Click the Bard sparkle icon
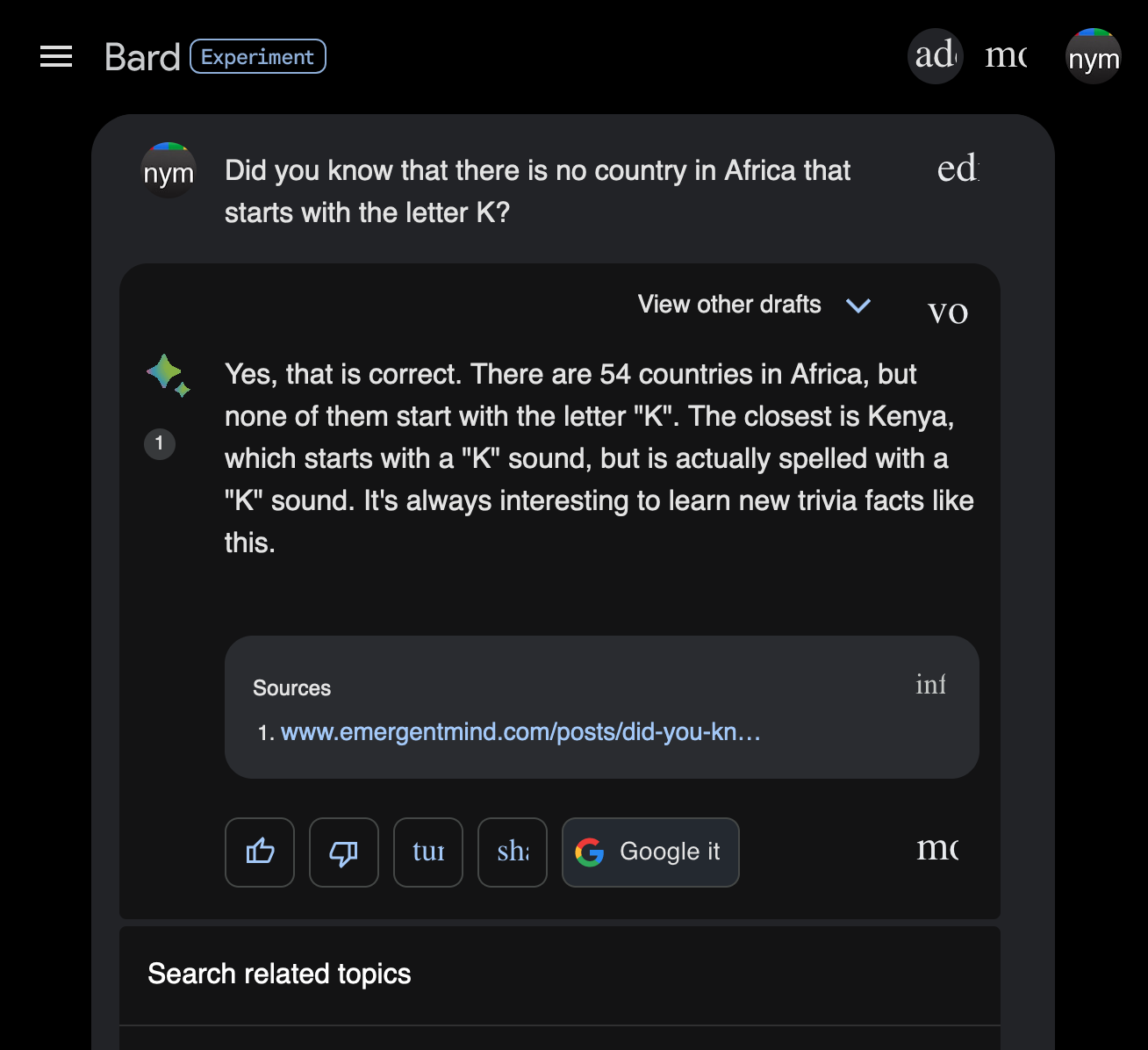The width and height of the screenshot is (1148, 1050). pos(168,375)
